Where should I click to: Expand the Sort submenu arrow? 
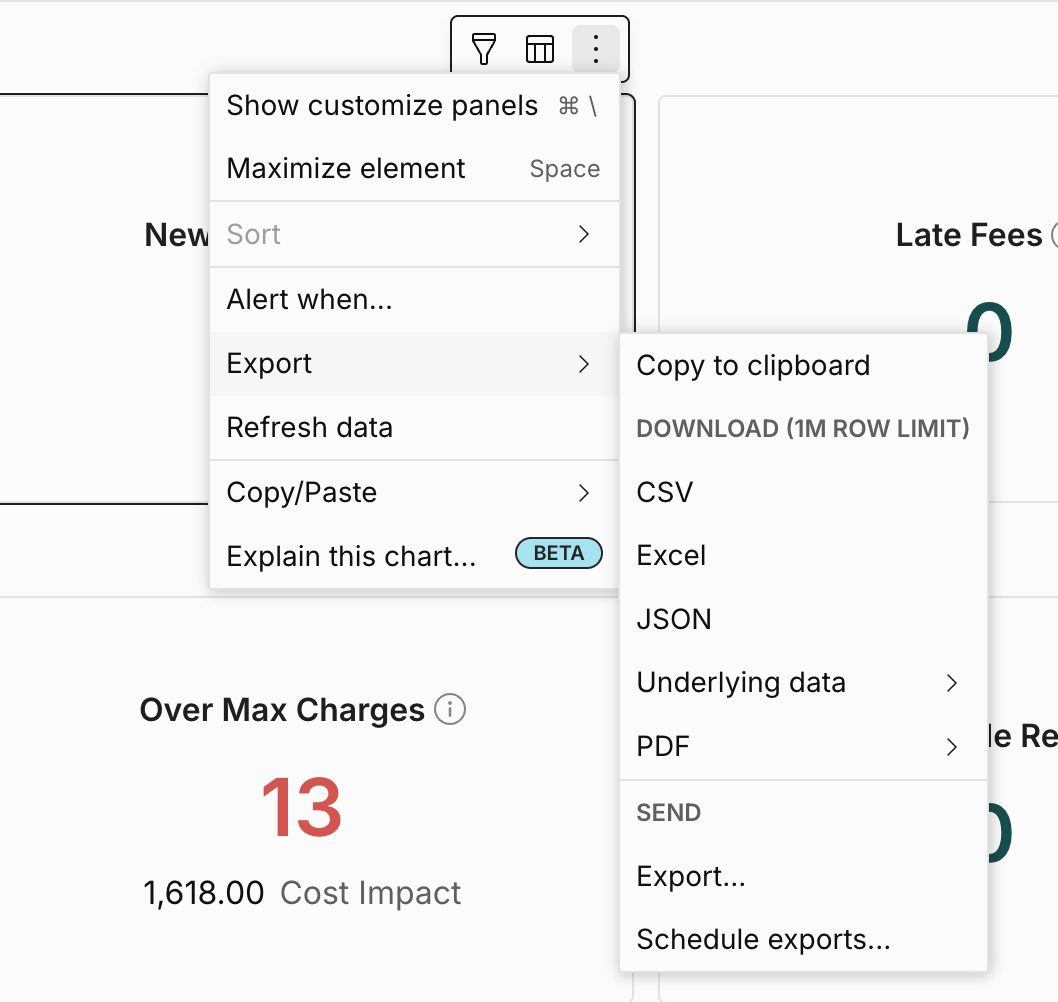click(x=584, y=234)
